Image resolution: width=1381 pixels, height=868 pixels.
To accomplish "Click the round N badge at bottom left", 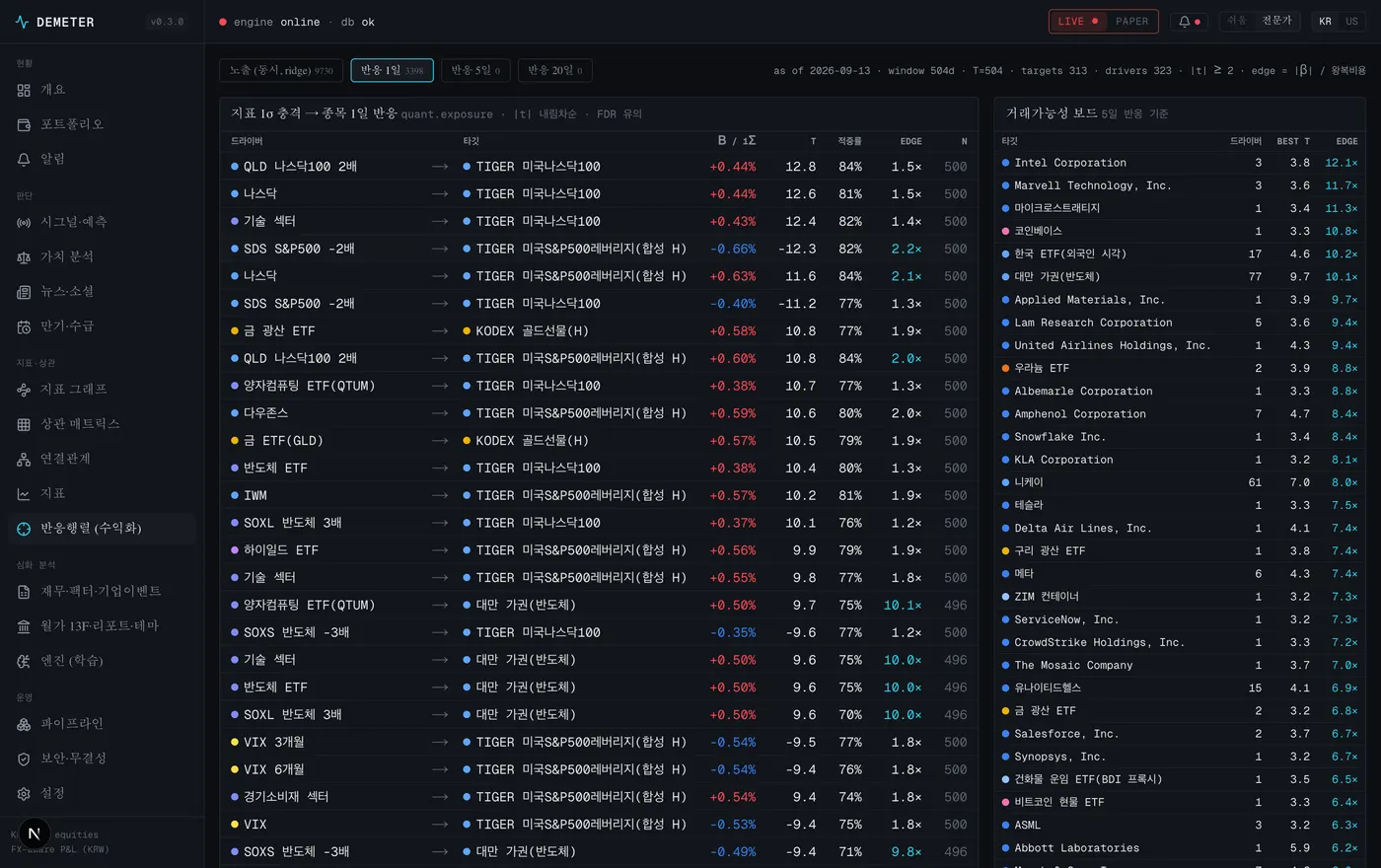I will tap(35, 833).
